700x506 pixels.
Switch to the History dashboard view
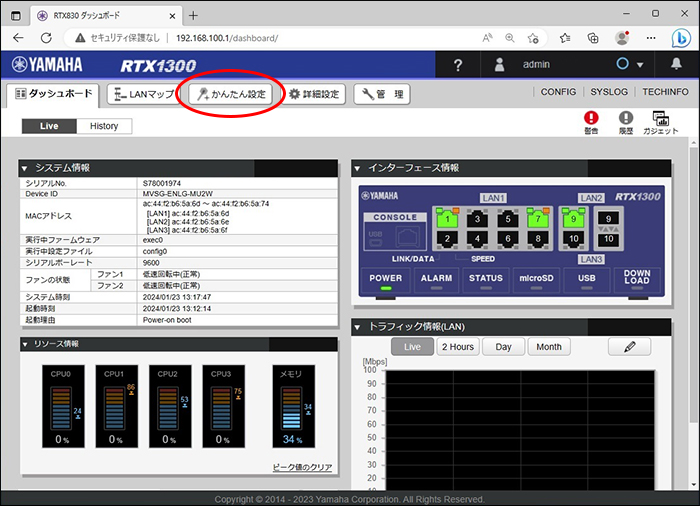104,126
